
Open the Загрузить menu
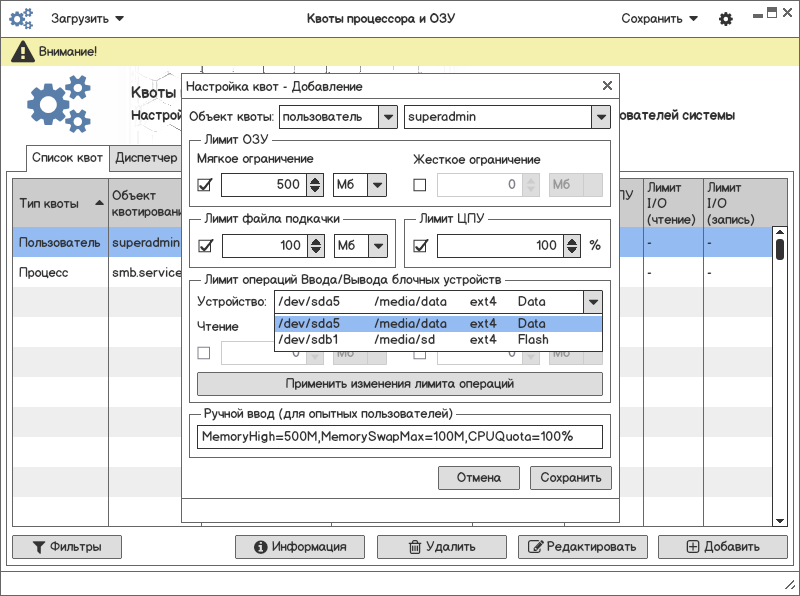(89, 19)
